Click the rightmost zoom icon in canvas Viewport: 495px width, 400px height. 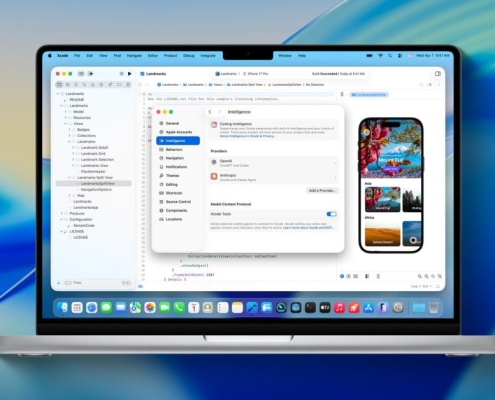pyautogui.click(x=440, y=276)
